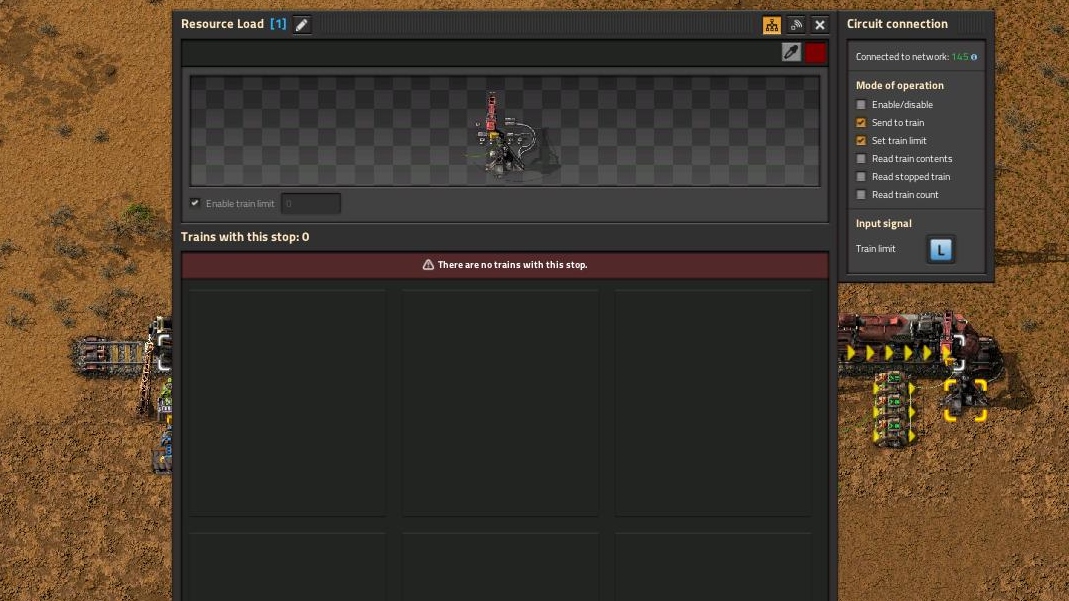Viewport: 1069px width, 601px height.
Task: Open the circuit connection panel icon
Action: pos(772,25)
